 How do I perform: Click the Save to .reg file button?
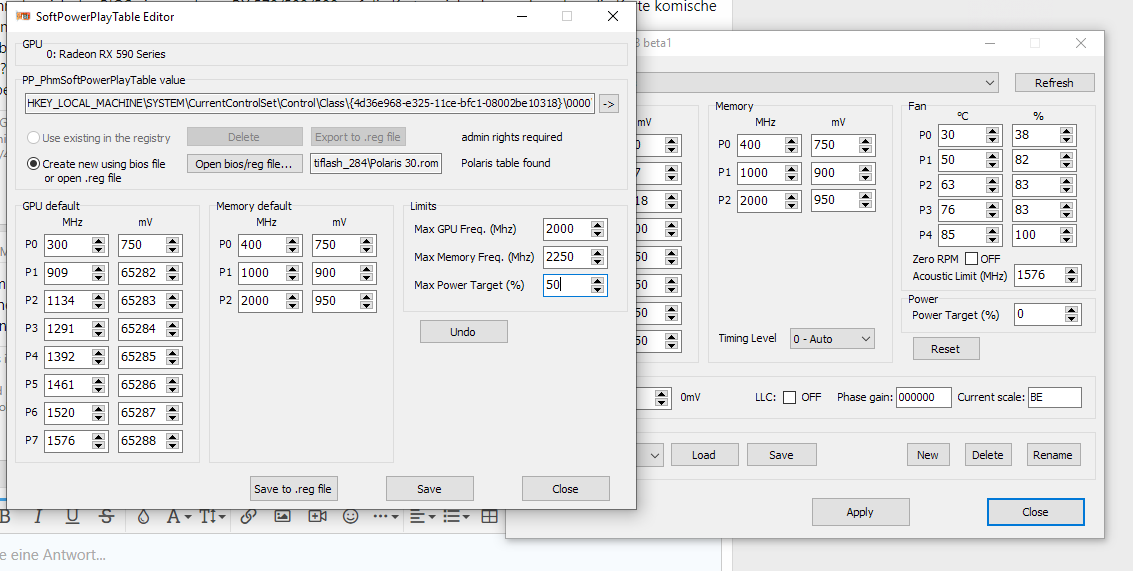click(x=293, y=489)
